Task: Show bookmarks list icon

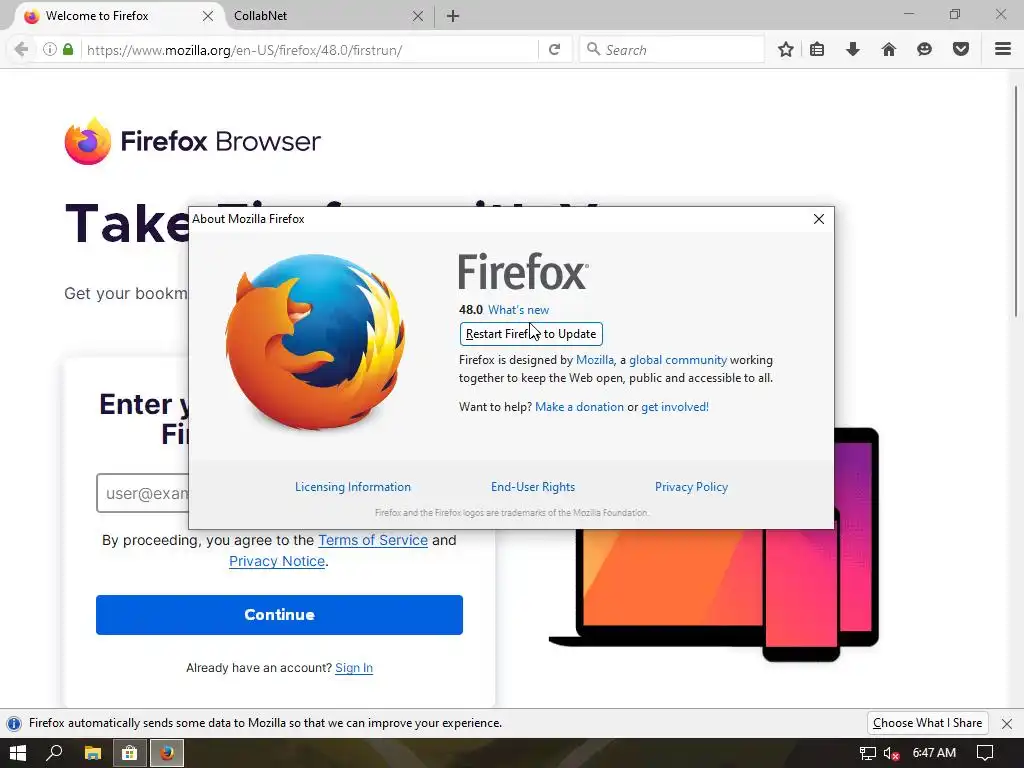Action: 817,50
